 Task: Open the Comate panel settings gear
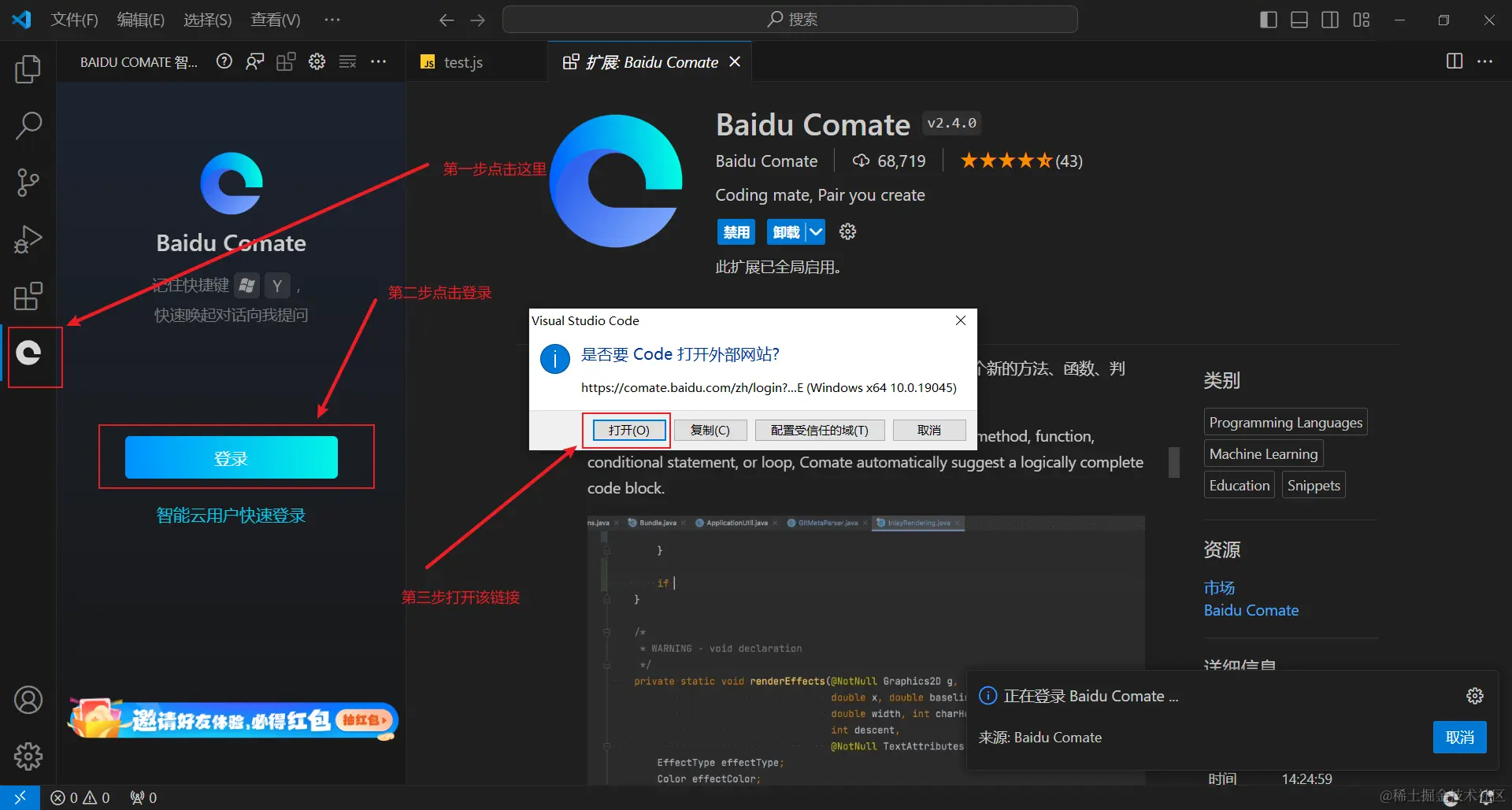[317, 61]
